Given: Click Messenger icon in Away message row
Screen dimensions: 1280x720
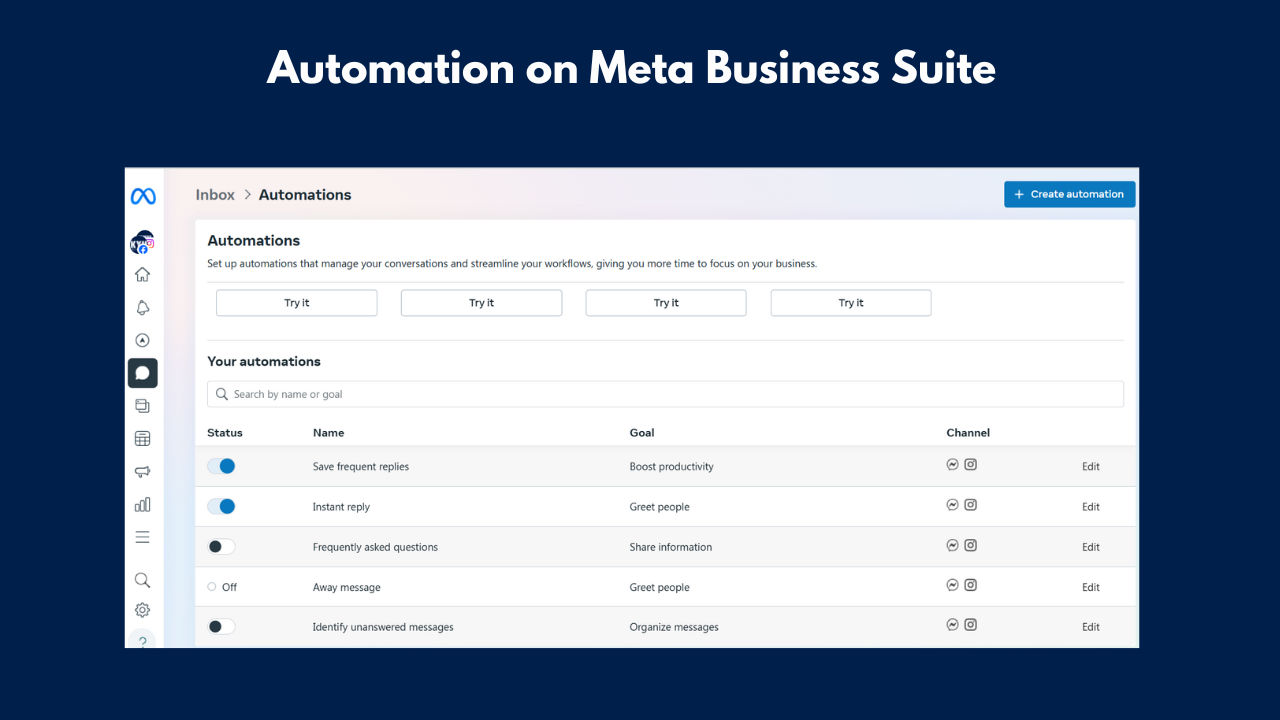Looking at the screenshot, I should pos(953,585).
